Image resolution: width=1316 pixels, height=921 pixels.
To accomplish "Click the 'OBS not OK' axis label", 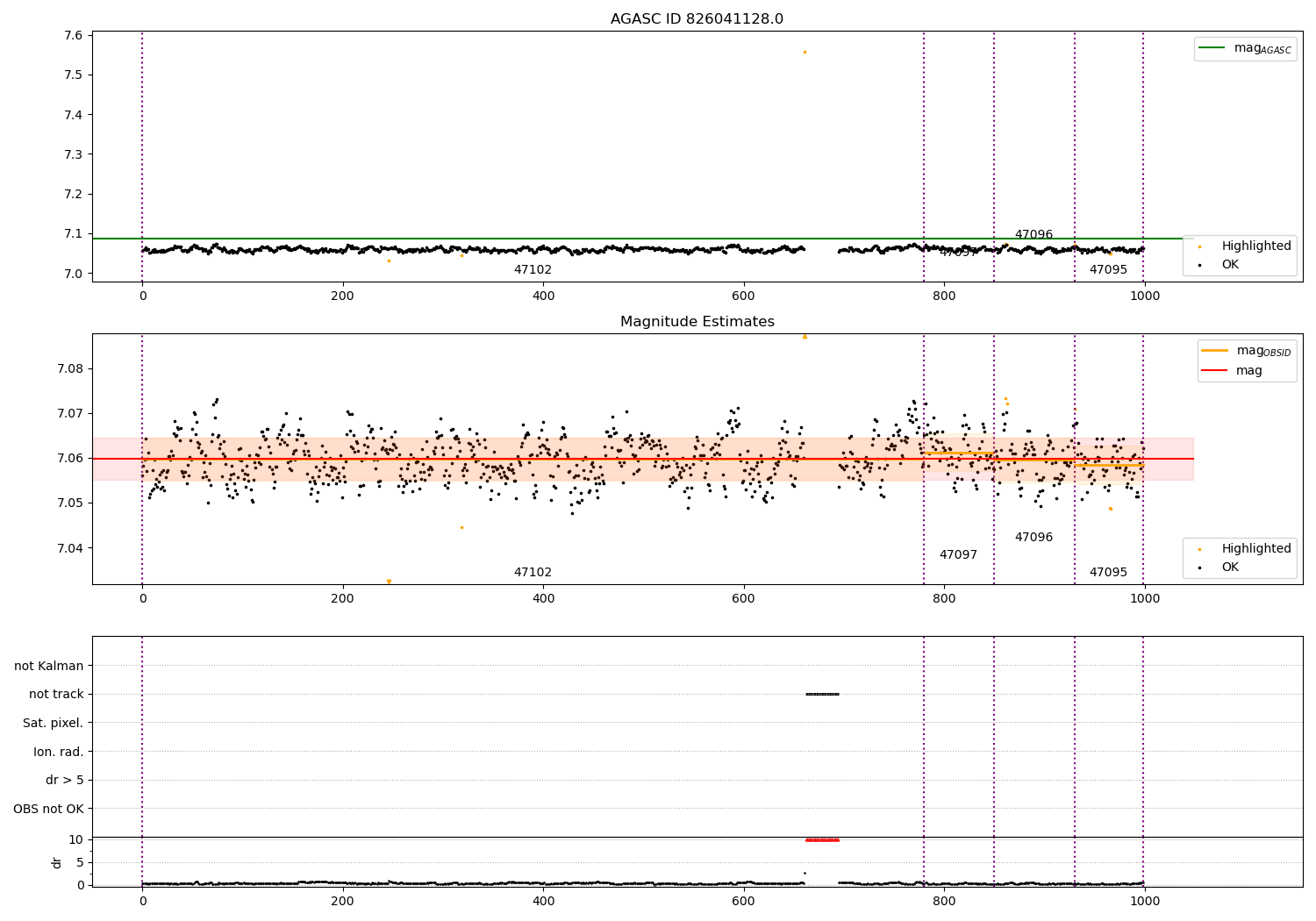I will coord(48,810).
